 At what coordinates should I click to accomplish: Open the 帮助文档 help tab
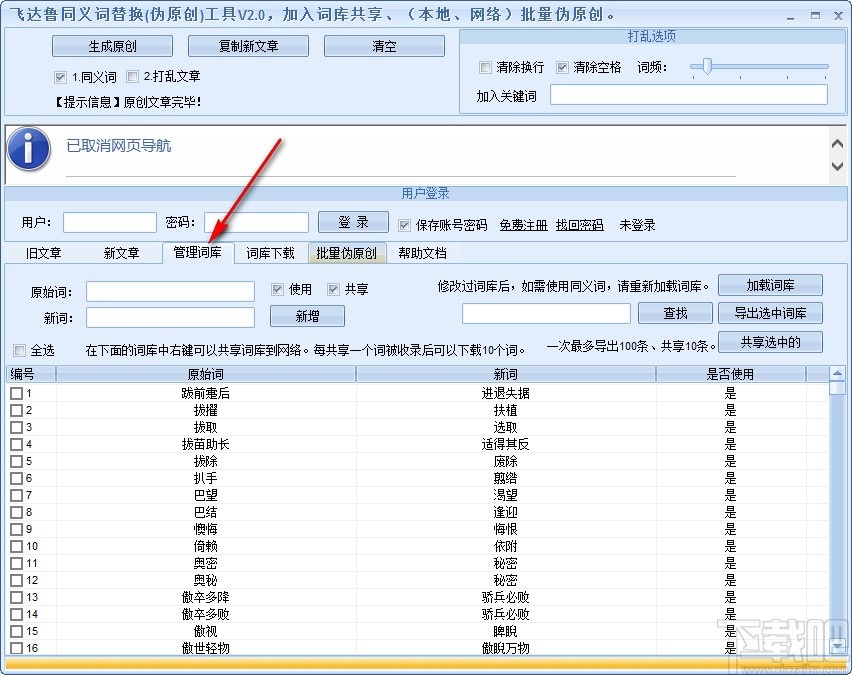422,253
